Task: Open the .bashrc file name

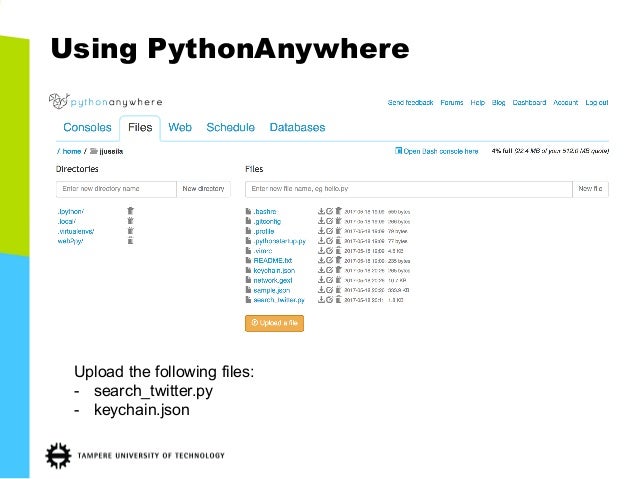Action: (265, 212)
